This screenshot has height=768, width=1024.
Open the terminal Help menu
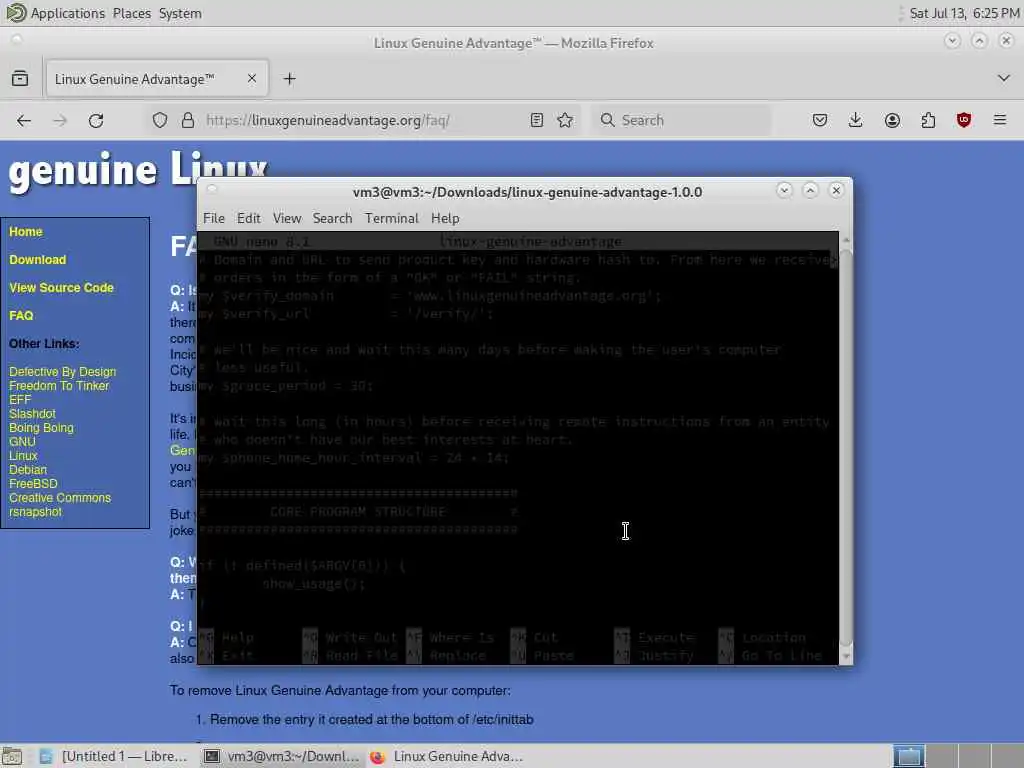(445, 218)
